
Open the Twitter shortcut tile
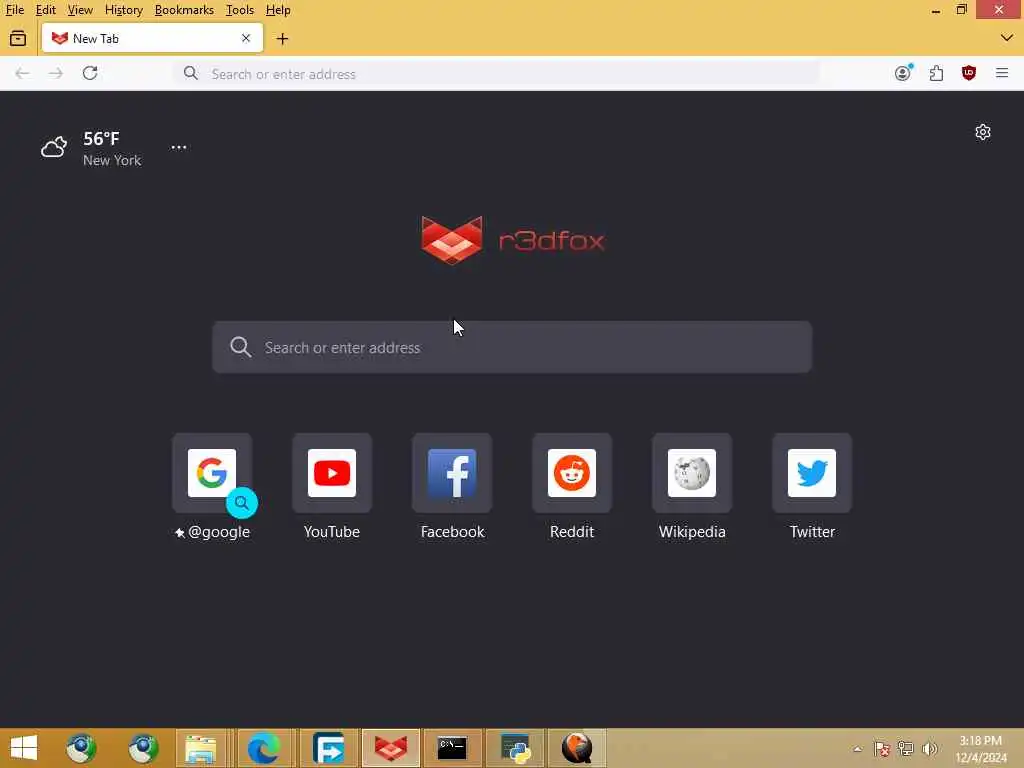[x=812, y=473]
